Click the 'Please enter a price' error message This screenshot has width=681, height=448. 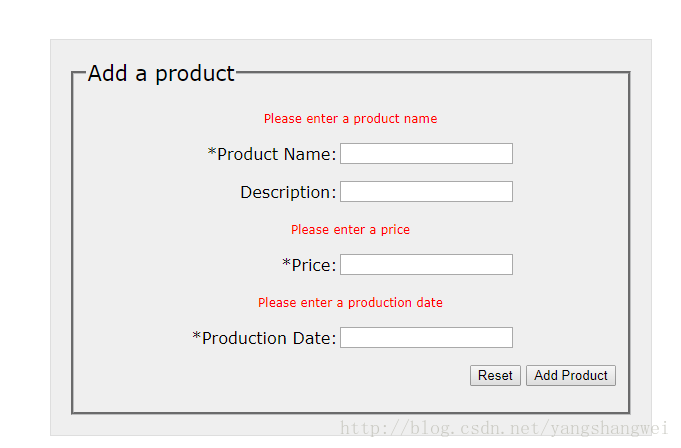click(x=350, y=230)
